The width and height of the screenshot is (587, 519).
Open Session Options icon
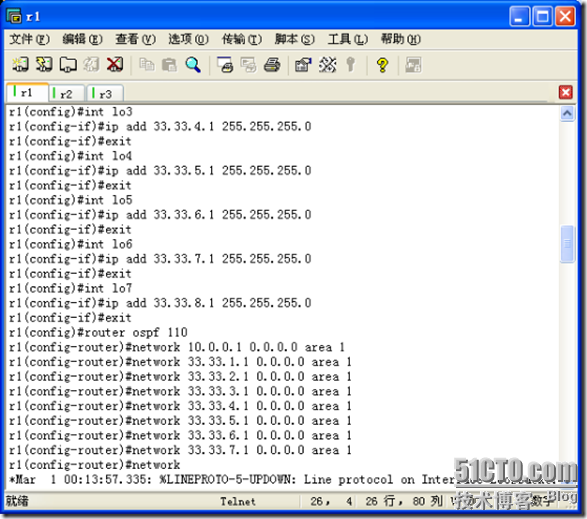click(x=304, y=65)
